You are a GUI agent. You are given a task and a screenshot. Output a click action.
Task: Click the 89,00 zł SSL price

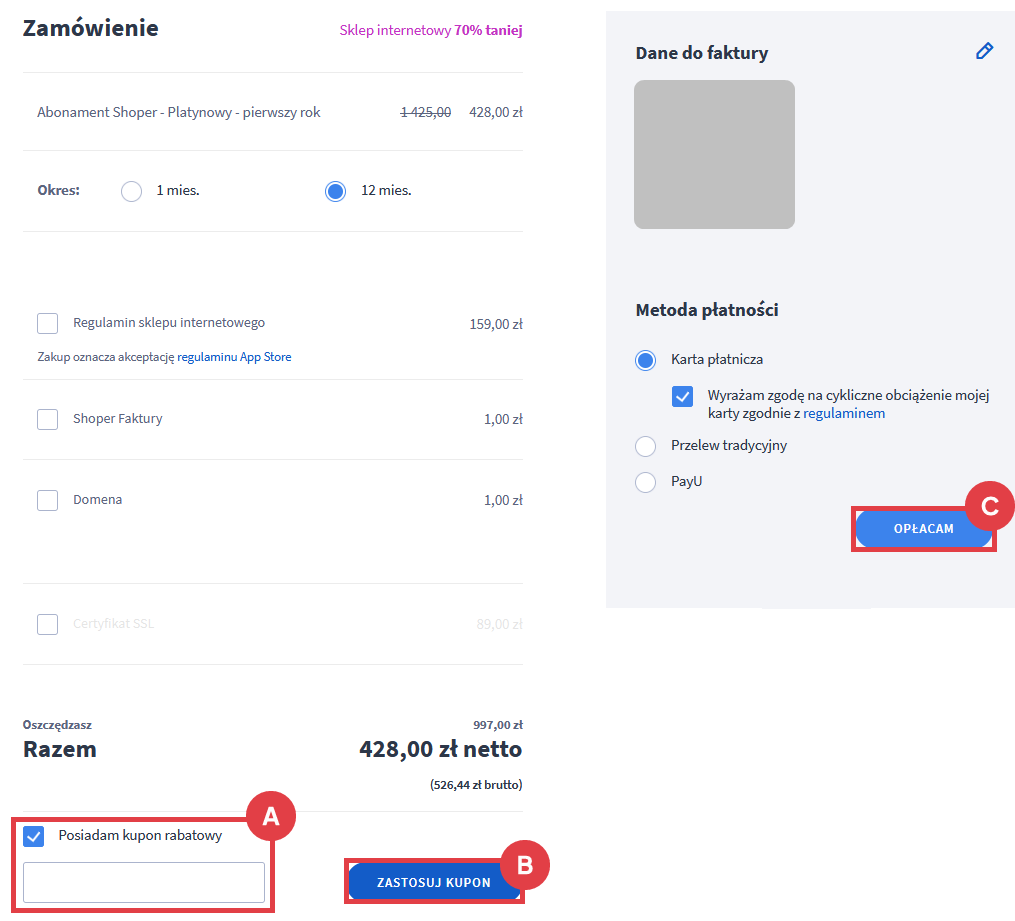pyautogui.click(x=499, y=625)
